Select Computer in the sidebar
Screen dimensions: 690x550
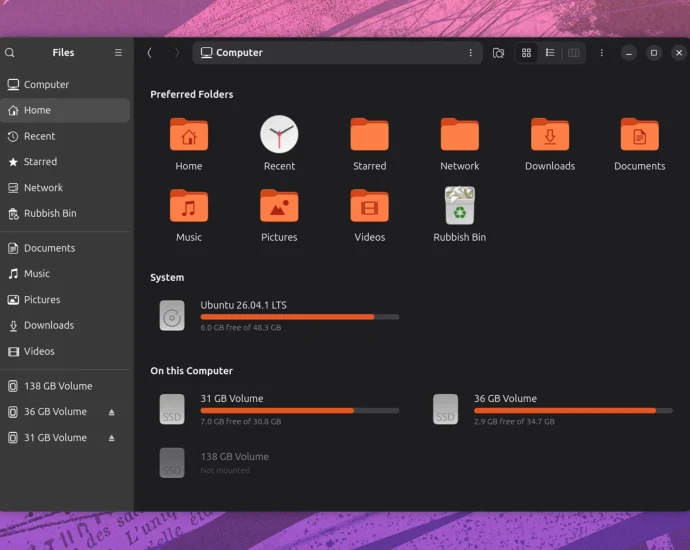coord(65,84)
